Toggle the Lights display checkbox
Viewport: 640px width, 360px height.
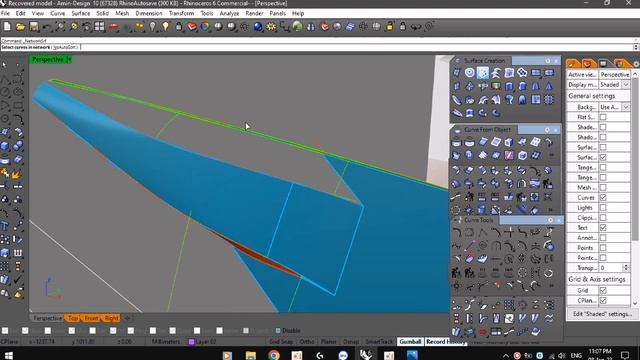(x=603, y=208)
